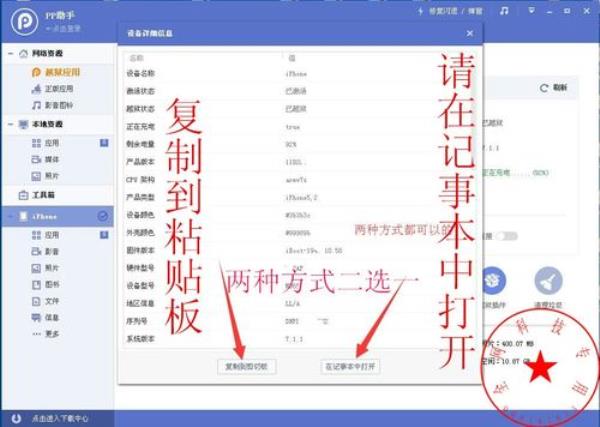
Task: Open the 工具箱 toolbox
Action: click(x=37, y=195)
